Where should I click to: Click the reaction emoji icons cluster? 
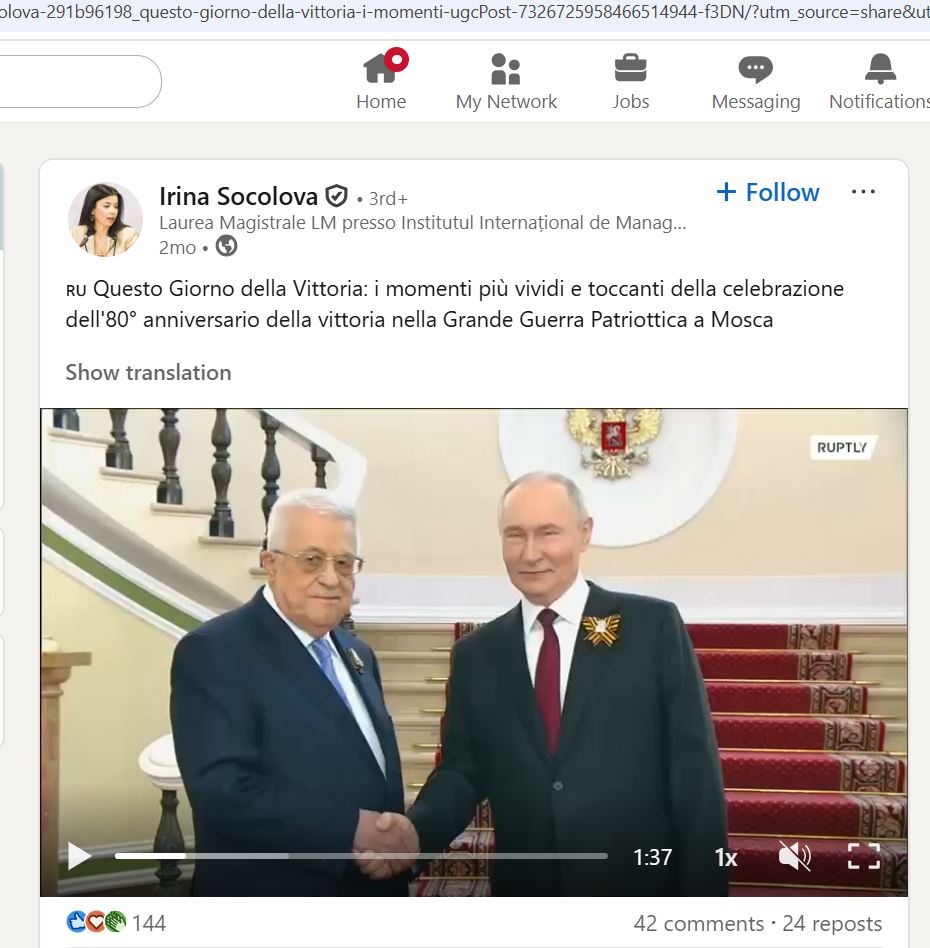[x=96, y=921]
